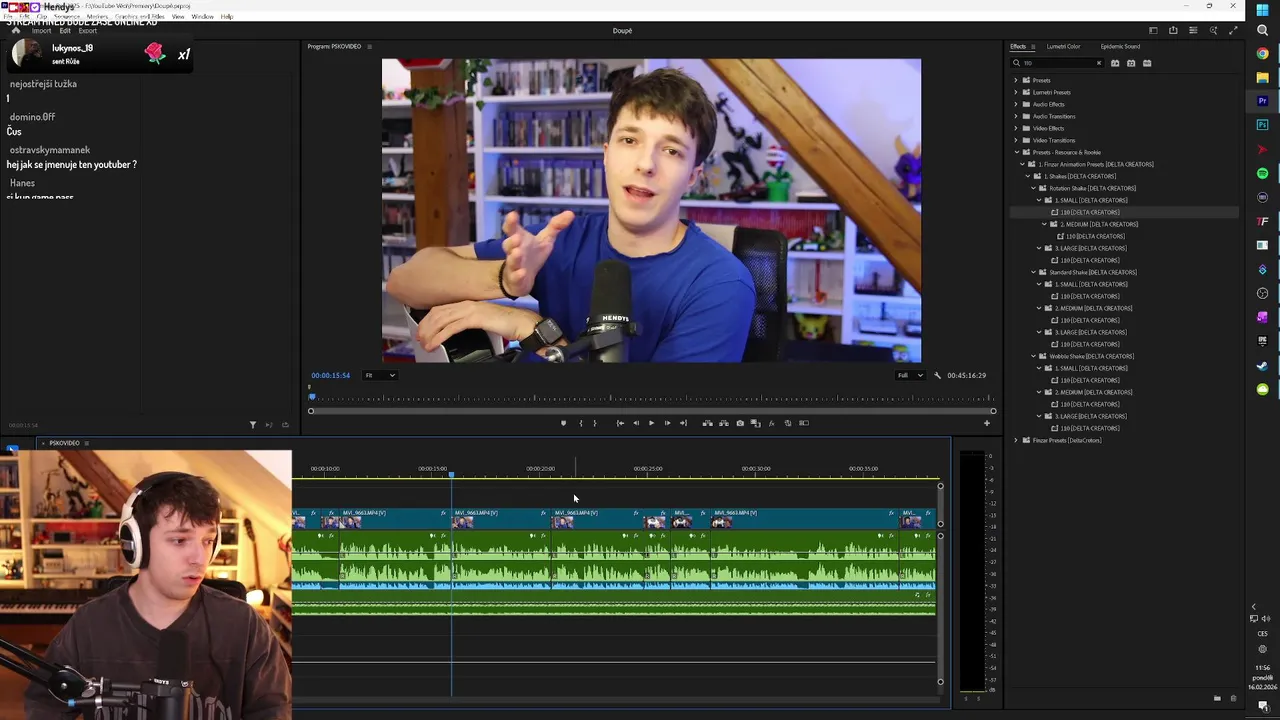Export frame with the camera icon
Image resolution: width=1280 pixels, height=720 pixels.
click(x=740, y=423)
